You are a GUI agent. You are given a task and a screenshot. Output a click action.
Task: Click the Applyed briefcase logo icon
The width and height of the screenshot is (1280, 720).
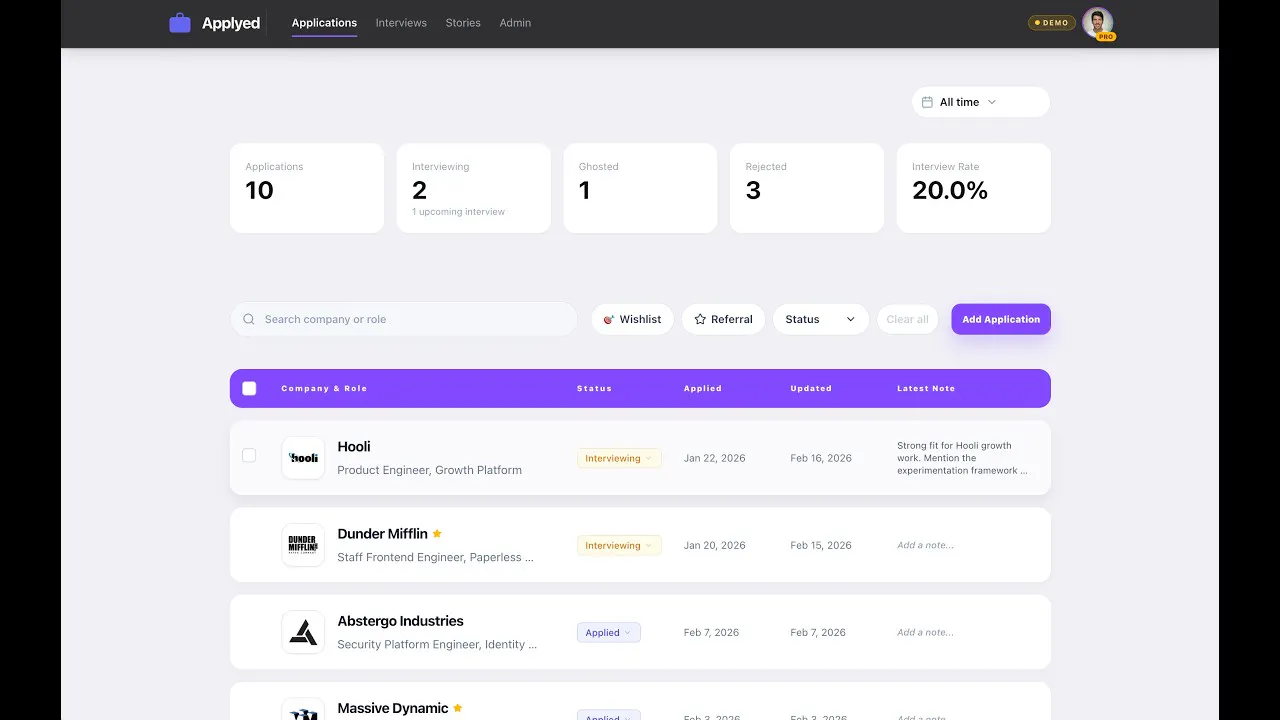click(x=180, y=23)
